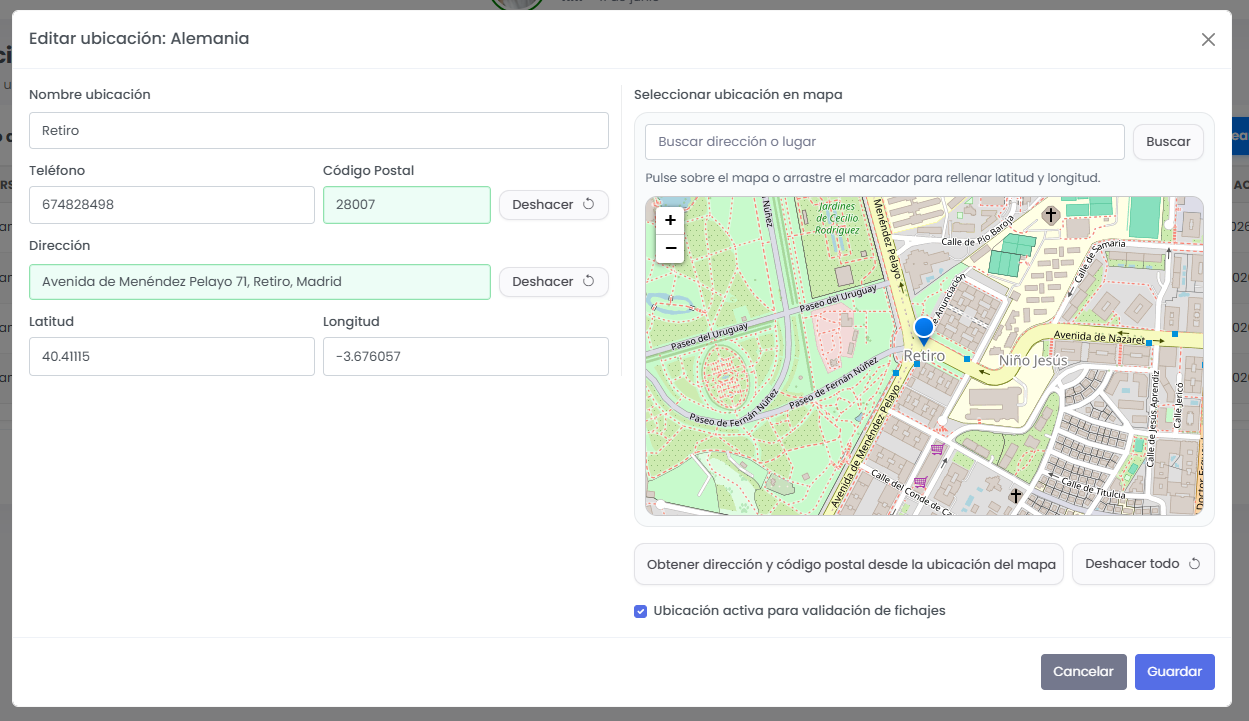Focus the Nombre ubicación field

tap(319, 131)
